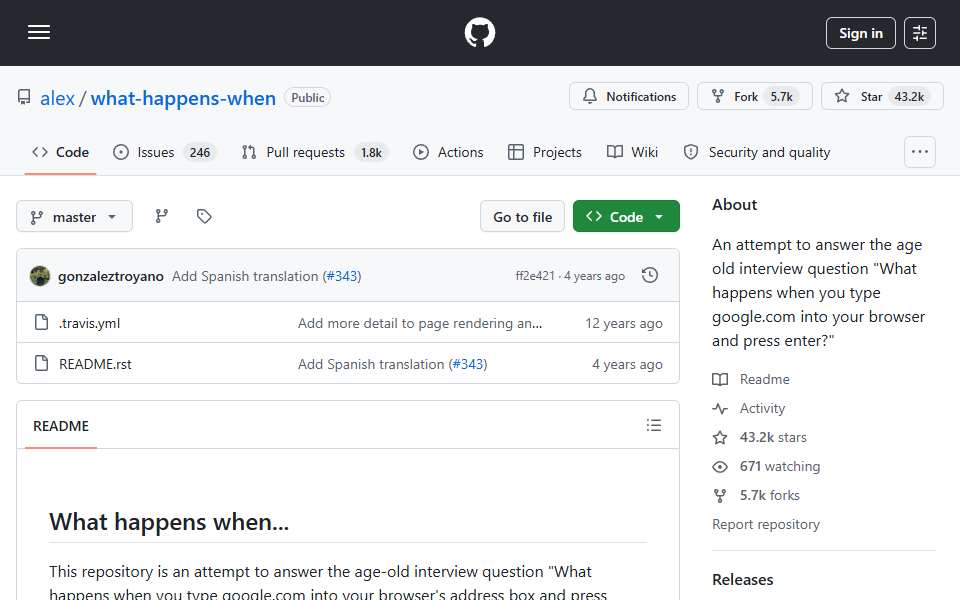Open 671 watching link

coord(767,467)
